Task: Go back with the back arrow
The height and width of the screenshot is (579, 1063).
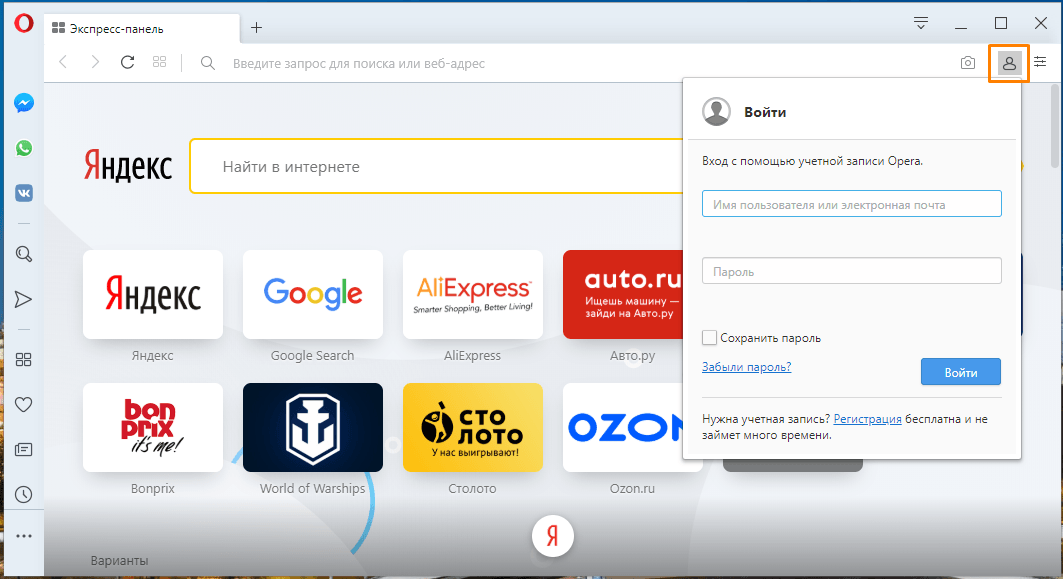Action: (63, 62)
